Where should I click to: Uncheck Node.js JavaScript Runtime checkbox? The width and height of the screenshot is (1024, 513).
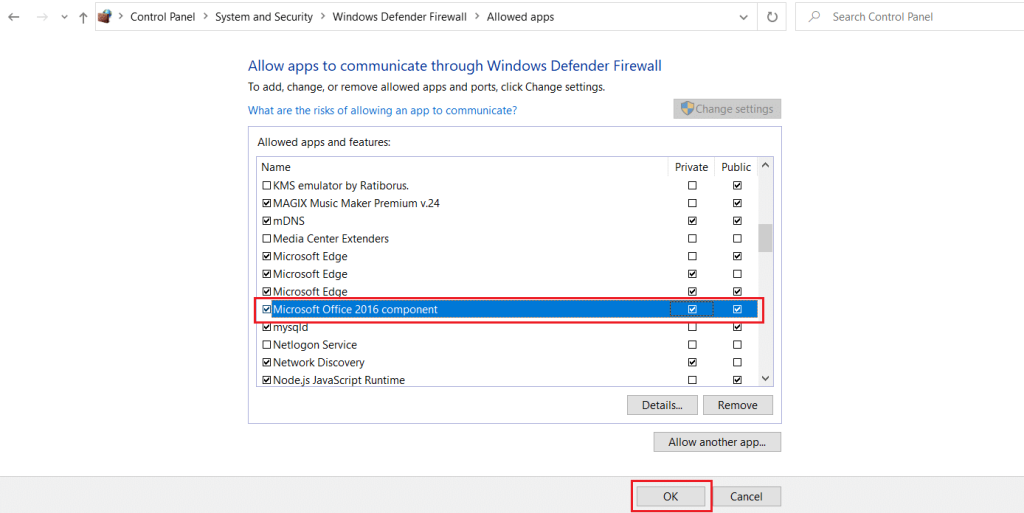point(266,380)
